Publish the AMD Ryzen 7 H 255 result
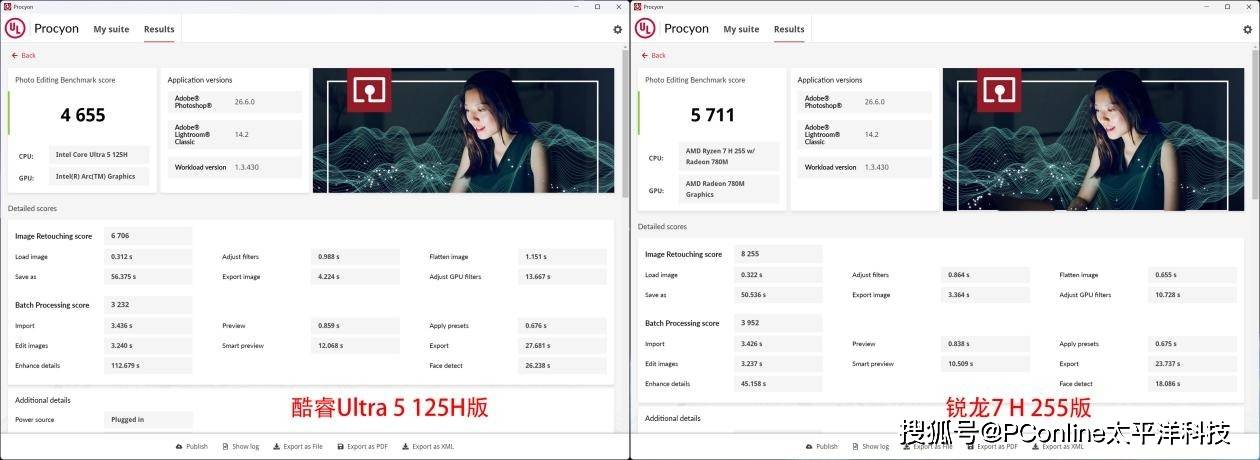 (x=822, y=447)
